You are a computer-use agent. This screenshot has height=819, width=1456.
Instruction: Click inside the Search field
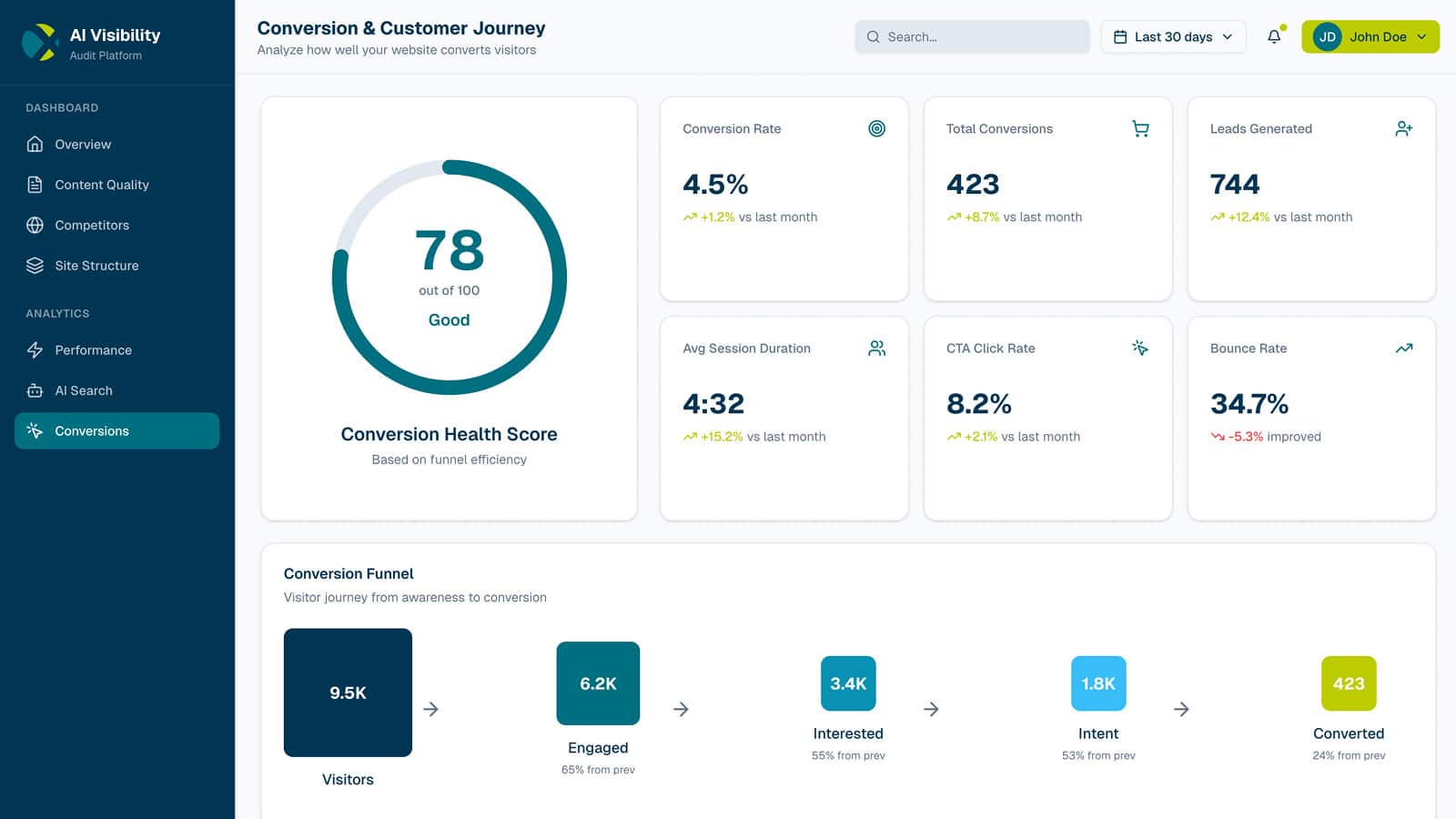[971, 36]
